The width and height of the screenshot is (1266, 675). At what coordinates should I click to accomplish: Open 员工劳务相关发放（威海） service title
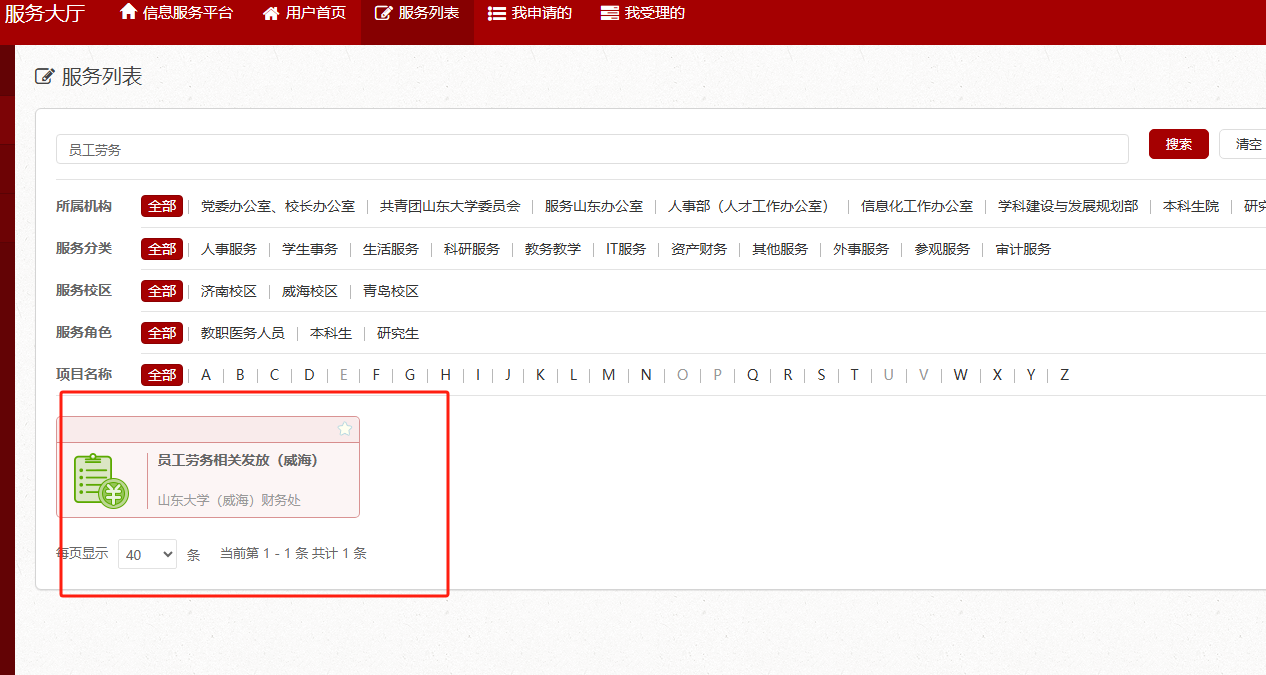(x=238, y=460)
